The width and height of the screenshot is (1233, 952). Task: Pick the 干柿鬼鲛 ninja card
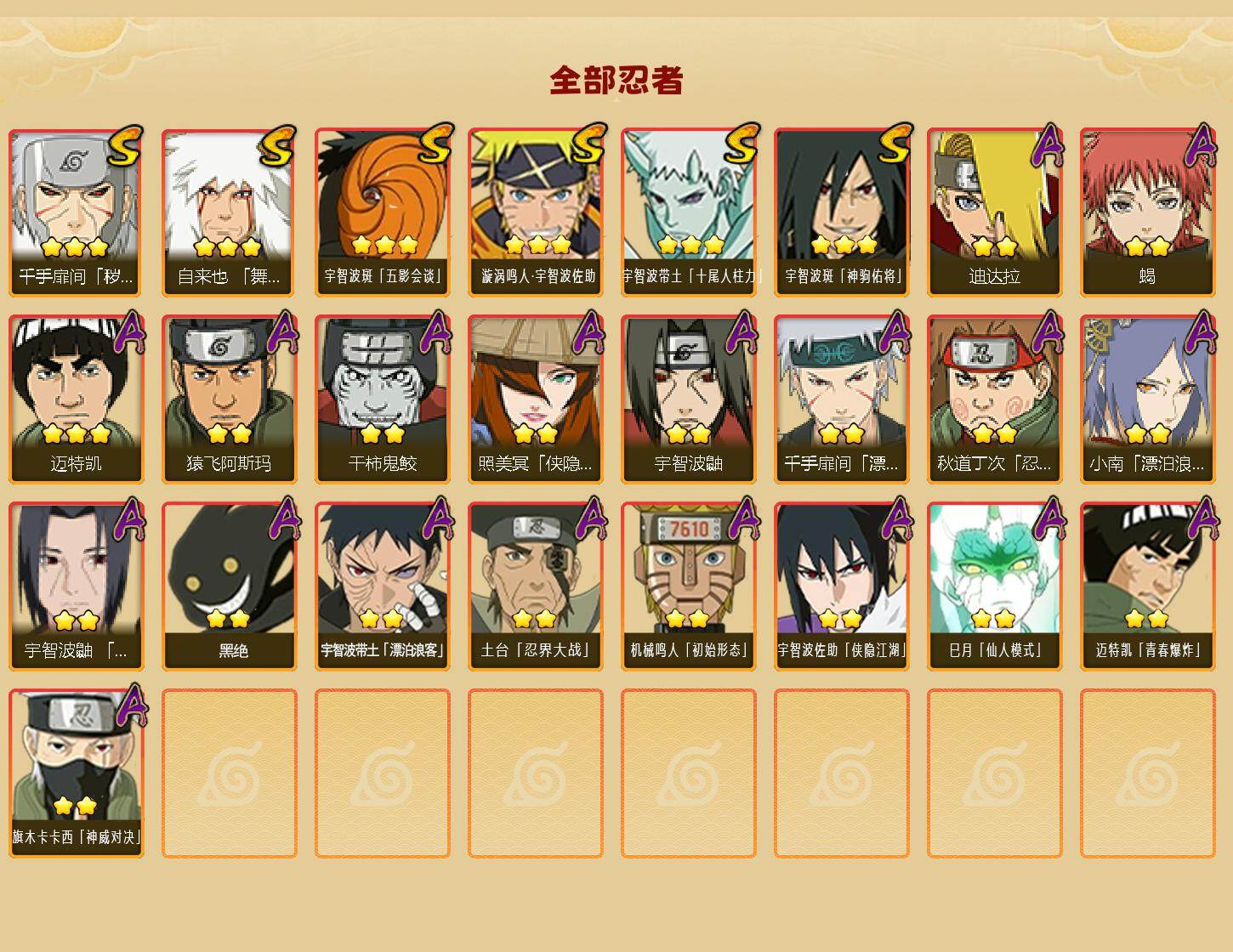click(383, 399)
